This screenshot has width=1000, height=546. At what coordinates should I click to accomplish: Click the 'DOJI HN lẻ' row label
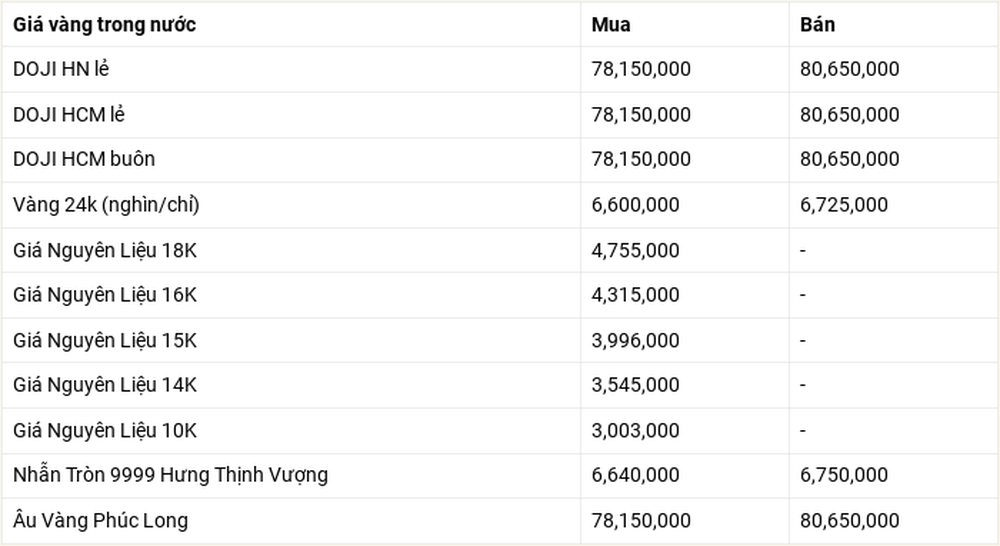61,68
